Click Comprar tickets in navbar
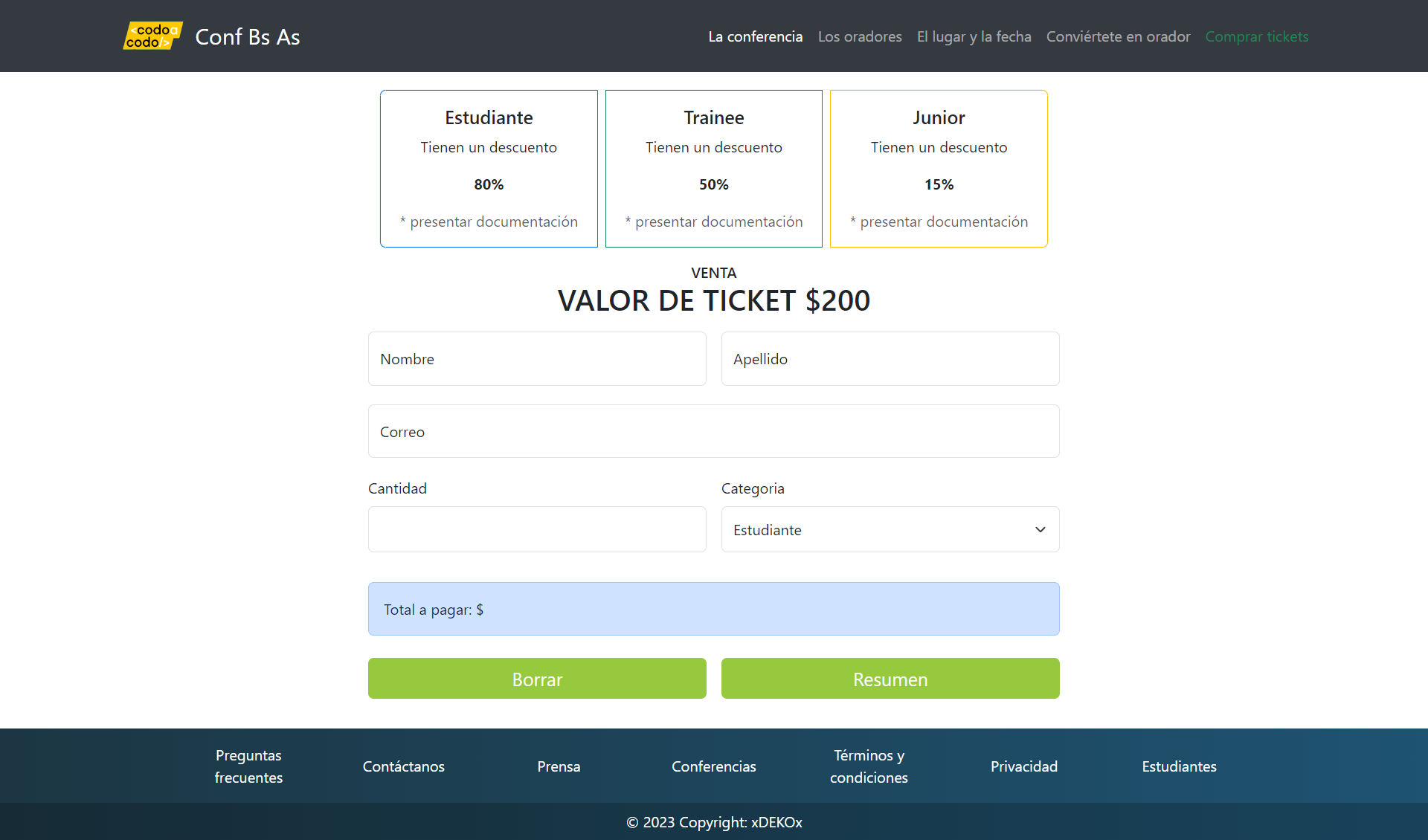The image size is (1428, 840). coord(1256,36)
